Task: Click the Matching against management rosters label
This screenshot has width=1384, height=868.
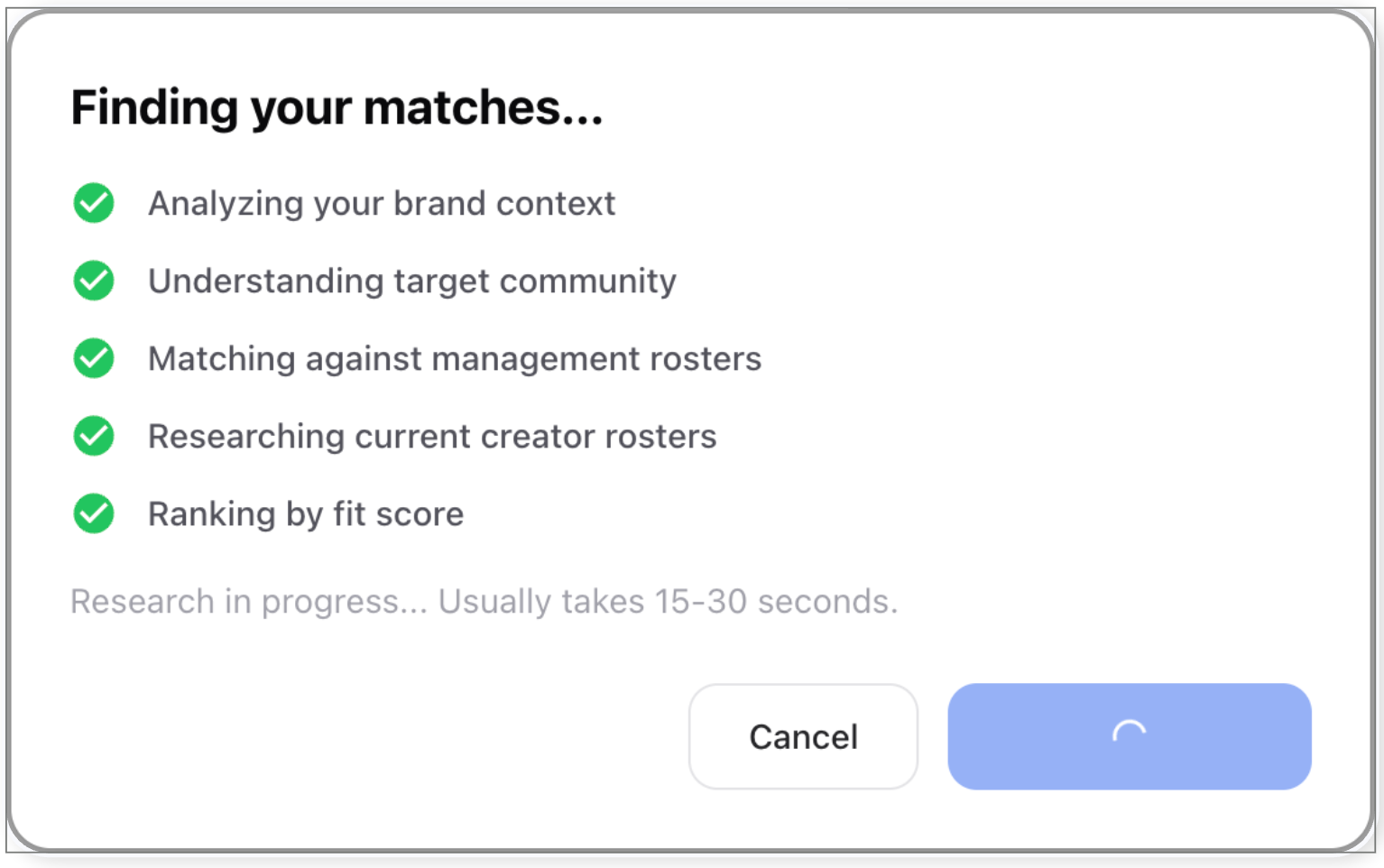Action: point(455,359)
